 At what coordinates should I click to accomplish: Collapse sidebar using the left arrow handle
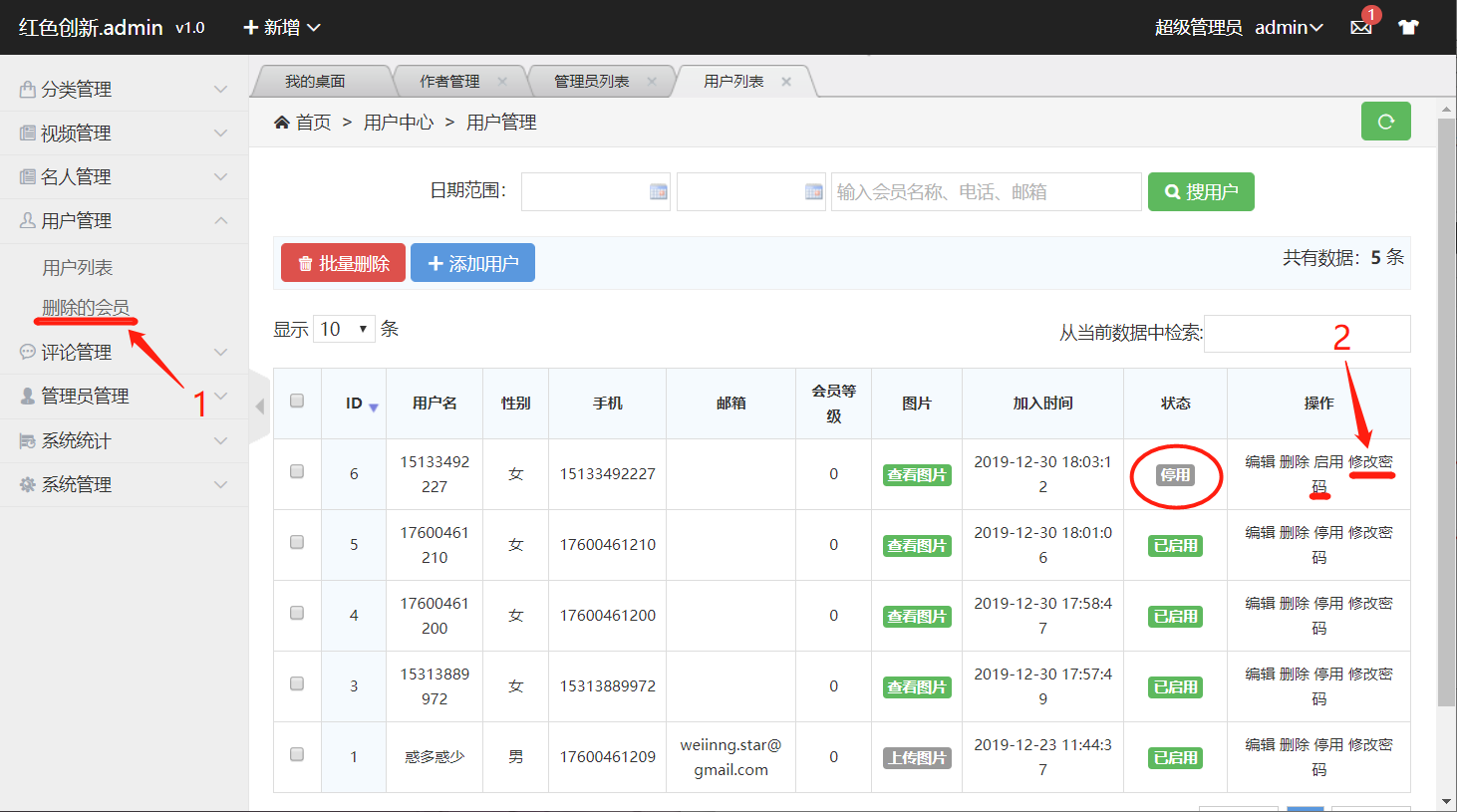(x=260, y=406)
